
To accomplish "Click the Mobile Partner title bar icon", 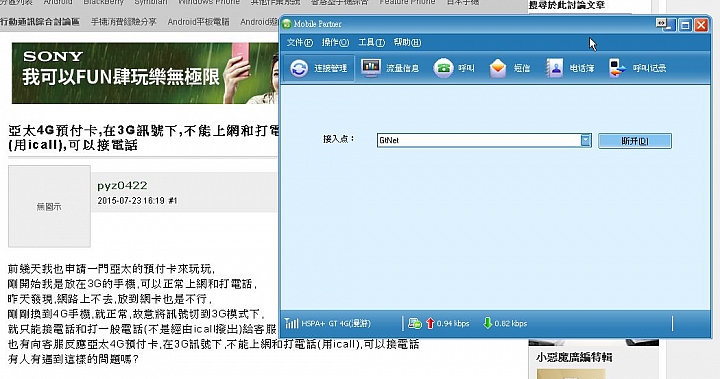I will click(x=287, y=24).
